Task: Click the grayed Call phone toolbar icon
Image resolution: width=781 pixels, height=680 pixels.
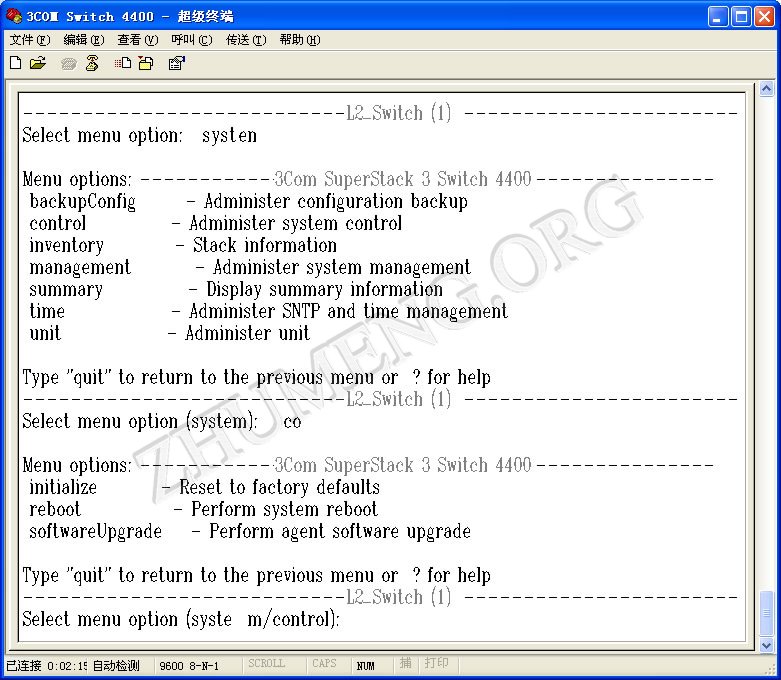Action: pos(68,63)
